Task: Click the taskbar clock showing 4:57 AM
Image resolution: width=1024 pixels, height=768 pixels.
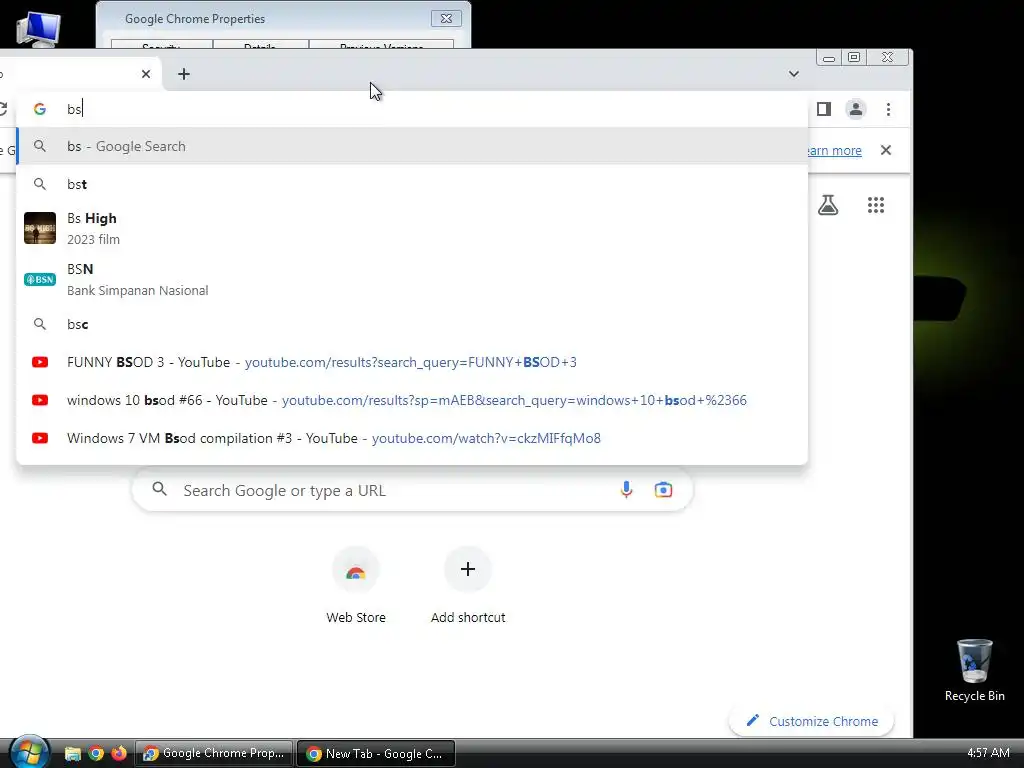Action: coord(988,753)
